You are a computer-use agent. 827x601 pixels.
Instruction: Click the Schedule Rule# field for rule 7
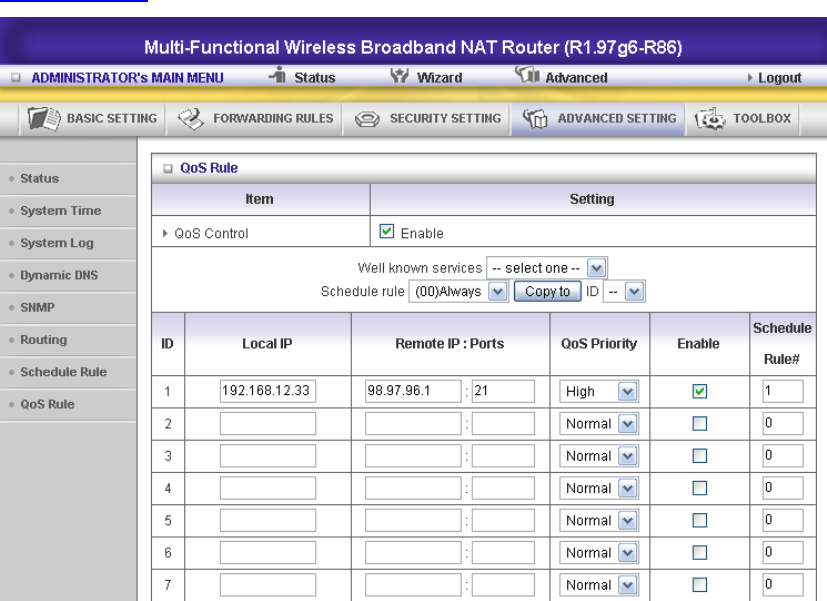coord(783,585)
